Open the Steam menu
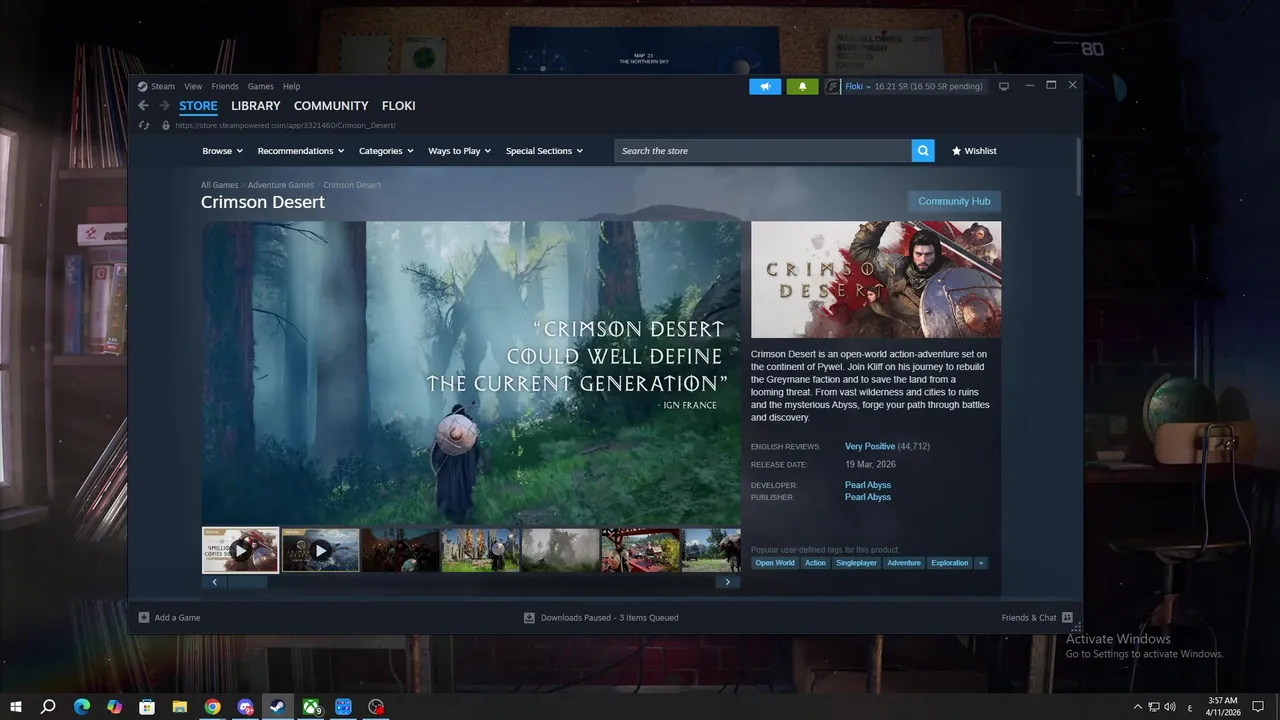This screenshot has height=720, width=1280. [162, 87]
